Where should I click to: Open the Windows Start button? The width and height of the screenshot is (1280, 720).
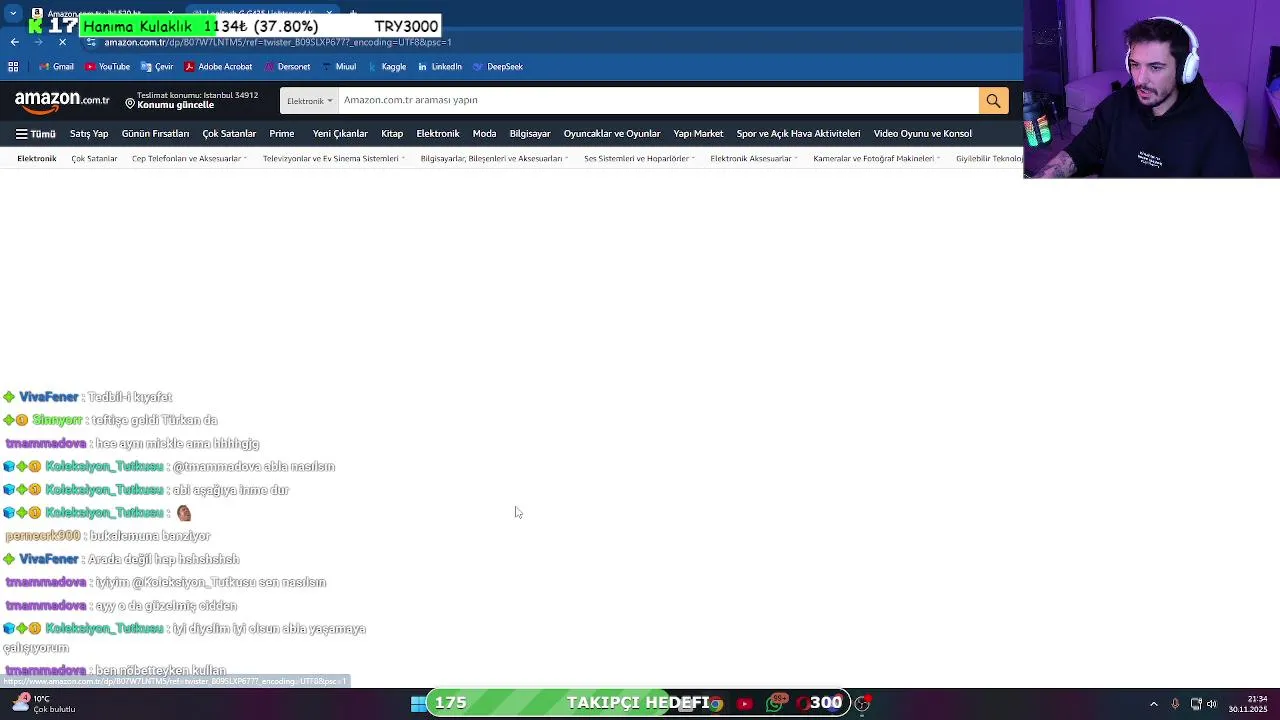point(418,704)
